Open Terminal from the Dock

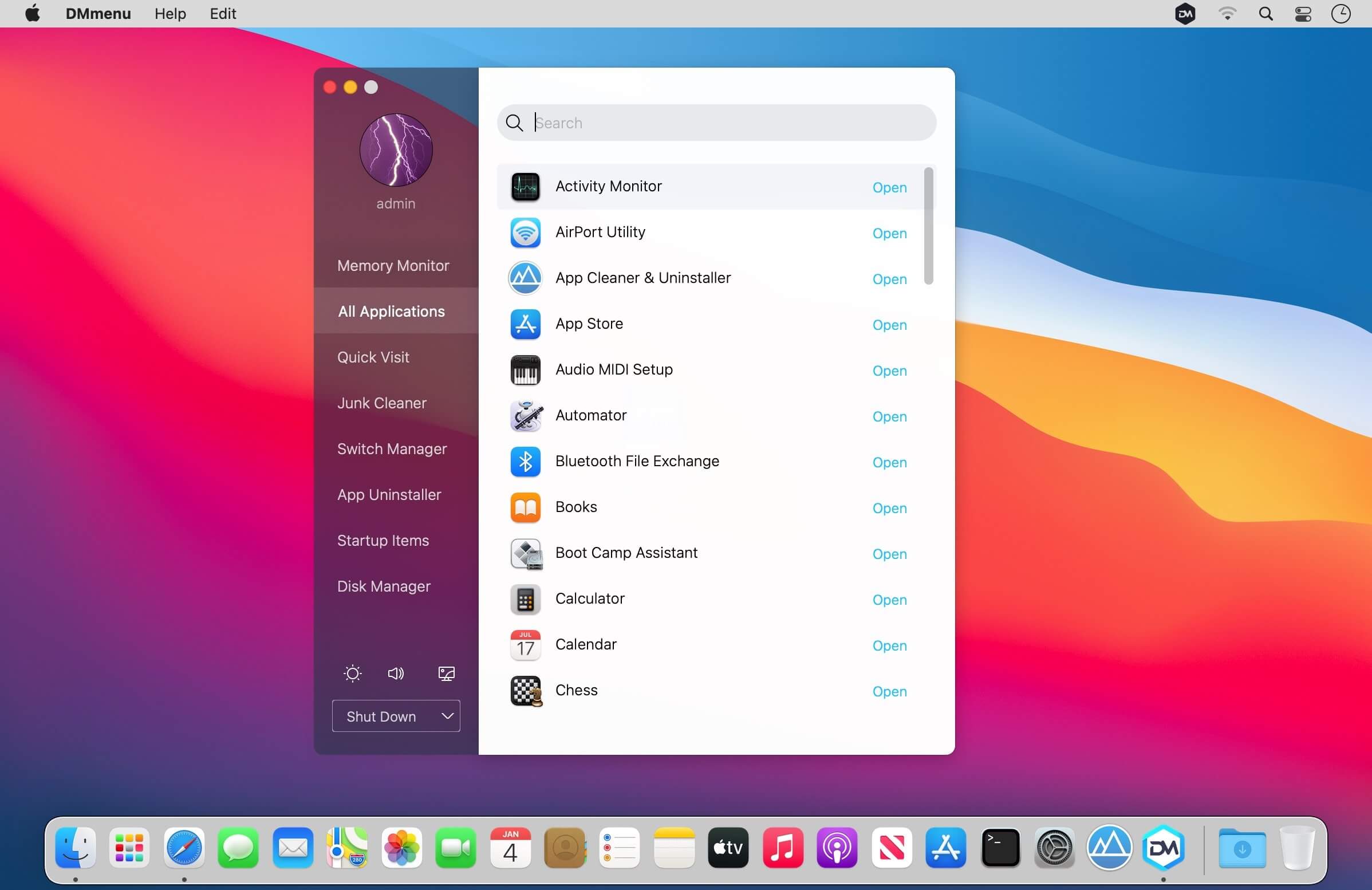1000,848
